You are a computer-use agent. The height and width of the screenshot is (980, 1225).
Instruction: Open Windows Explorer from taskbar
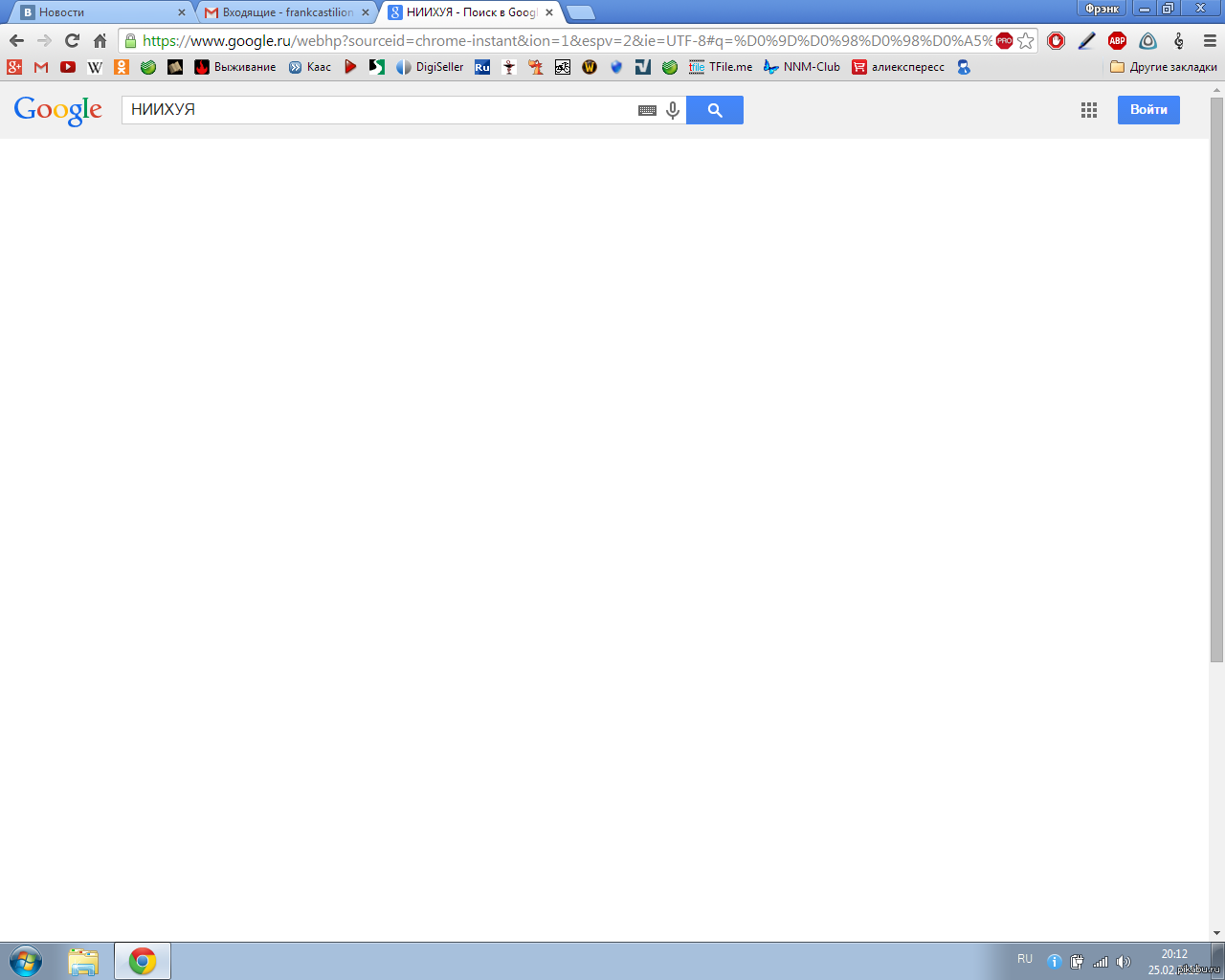click(83, 961)
